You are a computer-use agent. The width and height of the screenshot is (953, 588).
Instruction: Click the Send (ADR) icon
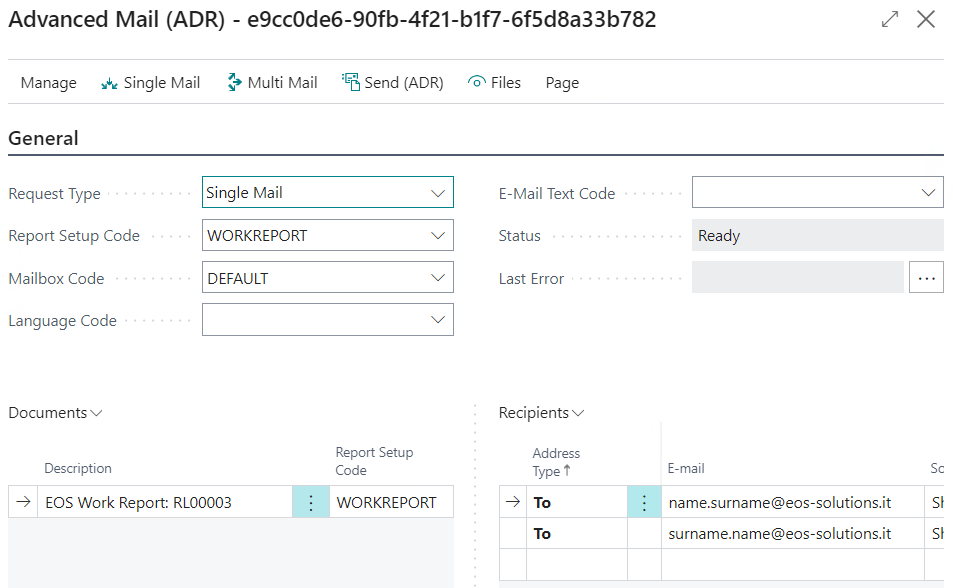pyautogui.click(x=351, y=82)
